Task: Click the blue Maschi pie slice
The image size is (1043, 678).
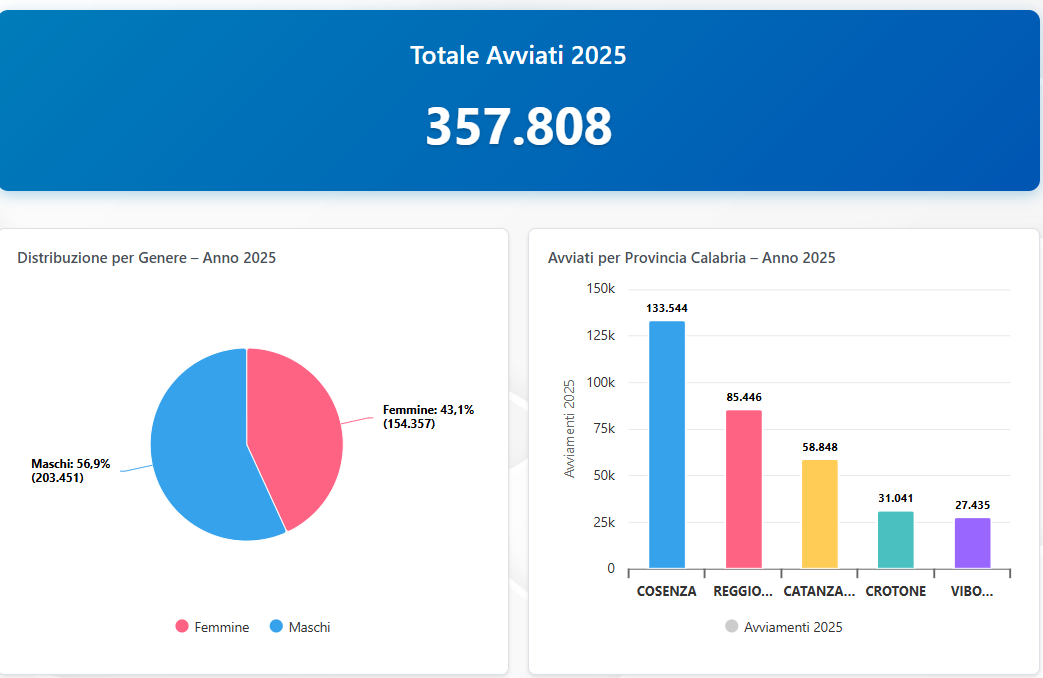Action: 200,452
